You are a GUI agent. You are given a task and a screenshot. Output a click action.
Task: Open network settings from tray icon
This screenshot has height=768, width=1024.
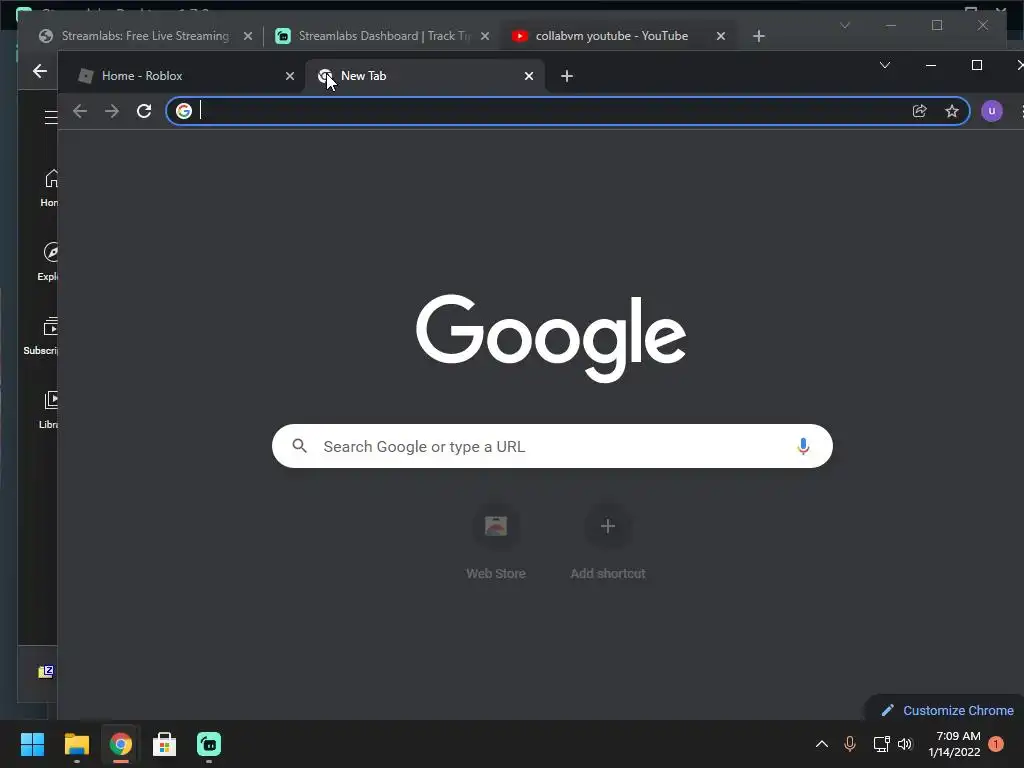click(x=881, y=744)
